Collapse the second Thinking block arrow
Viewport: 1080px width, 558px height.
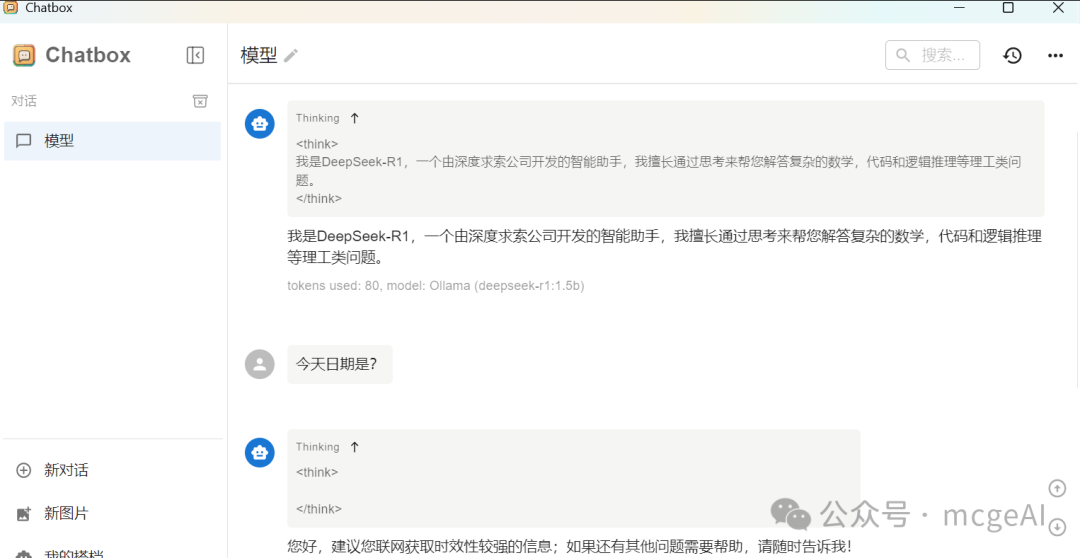(x=354, y=446)
